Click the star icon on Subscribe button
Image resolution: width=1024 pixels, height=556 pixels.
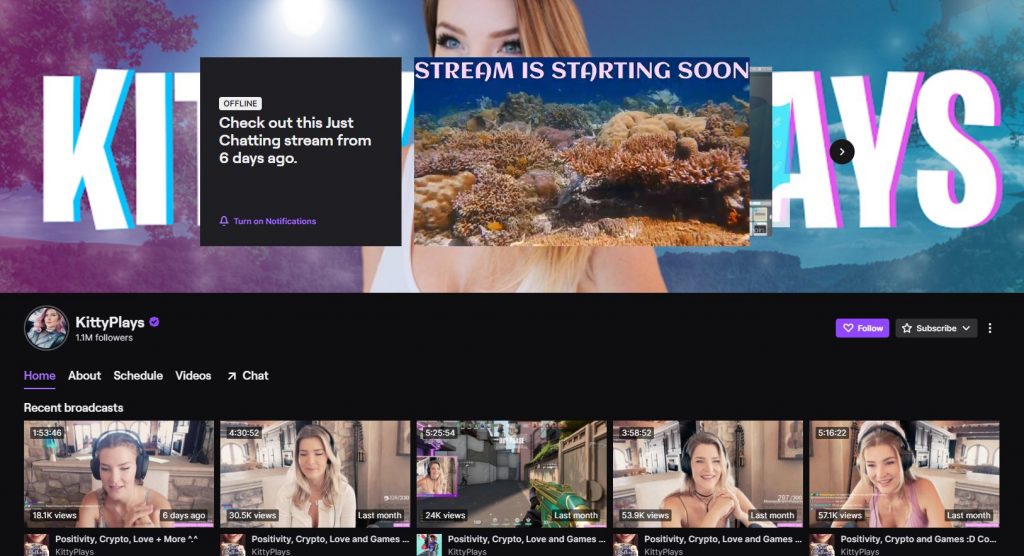coord(906,328)
